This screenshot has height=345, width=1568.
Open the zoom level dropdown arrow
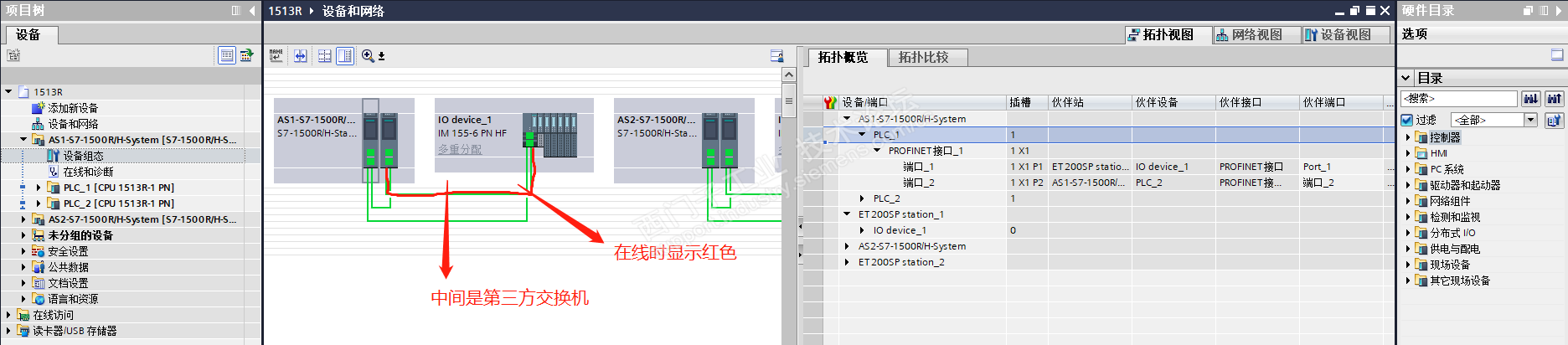click(381, 56)
